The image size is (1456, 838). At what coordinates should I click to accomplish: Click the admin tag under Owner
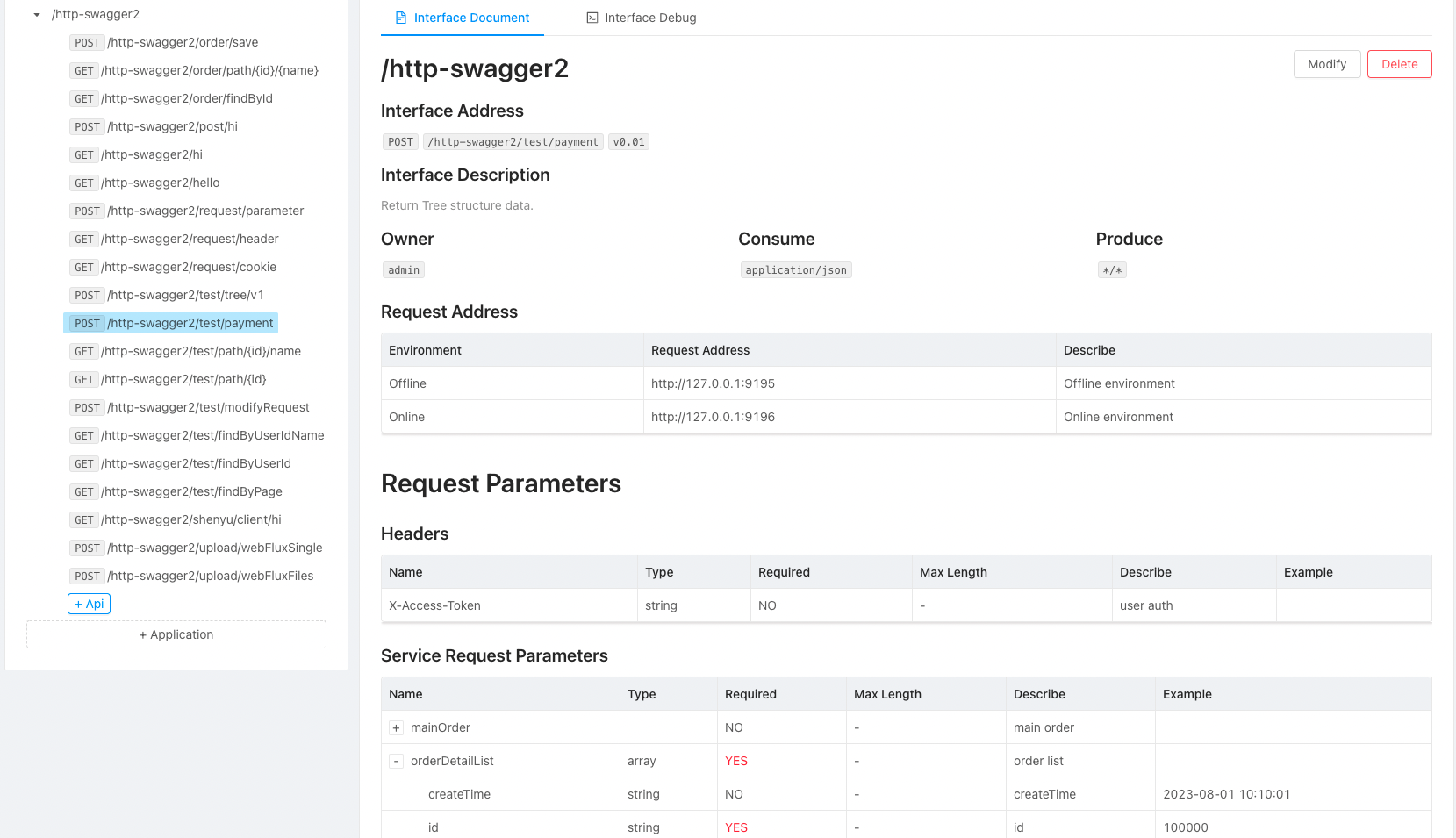click(403, 269)
